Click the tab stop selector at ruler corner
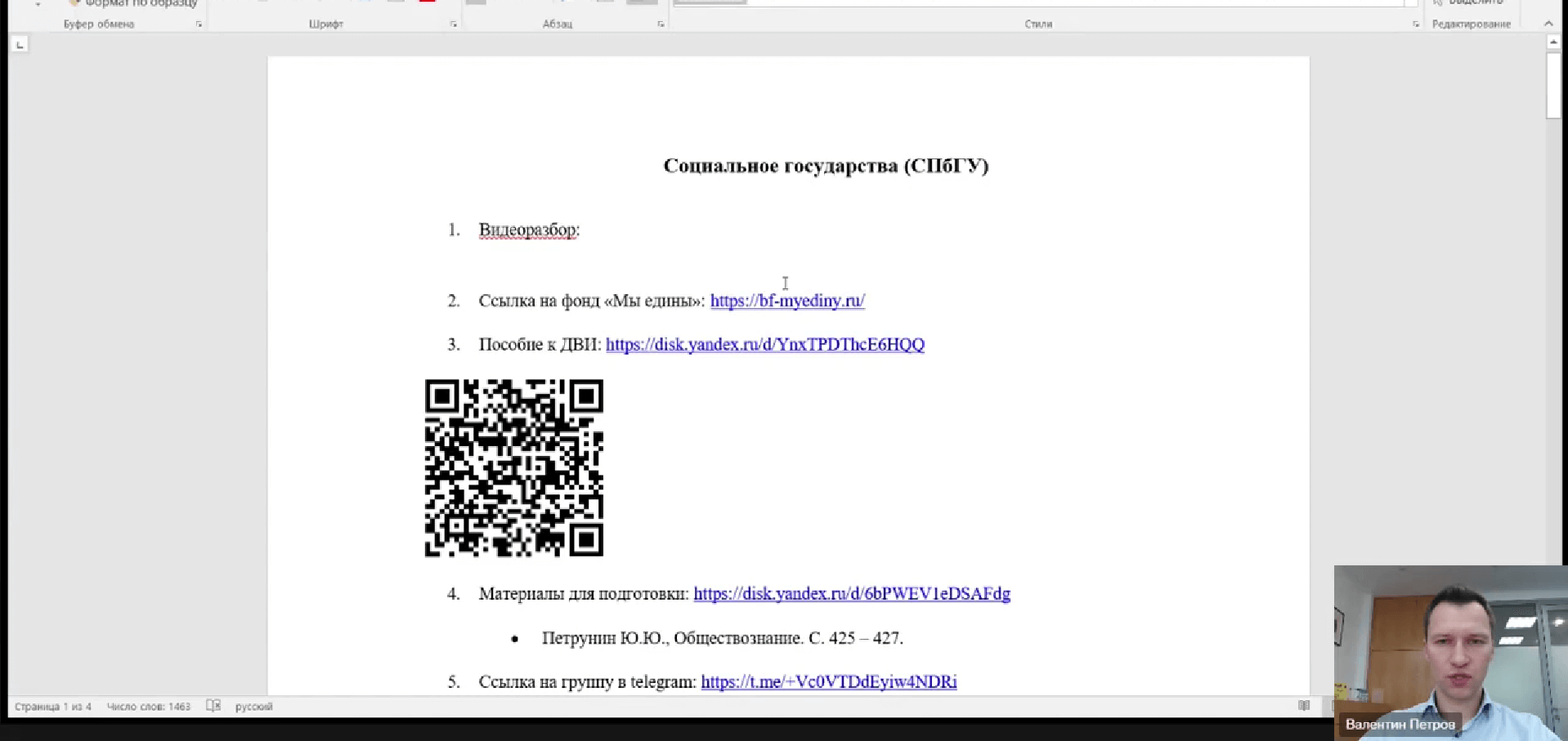1568x741 pixels. click(20, 44)
